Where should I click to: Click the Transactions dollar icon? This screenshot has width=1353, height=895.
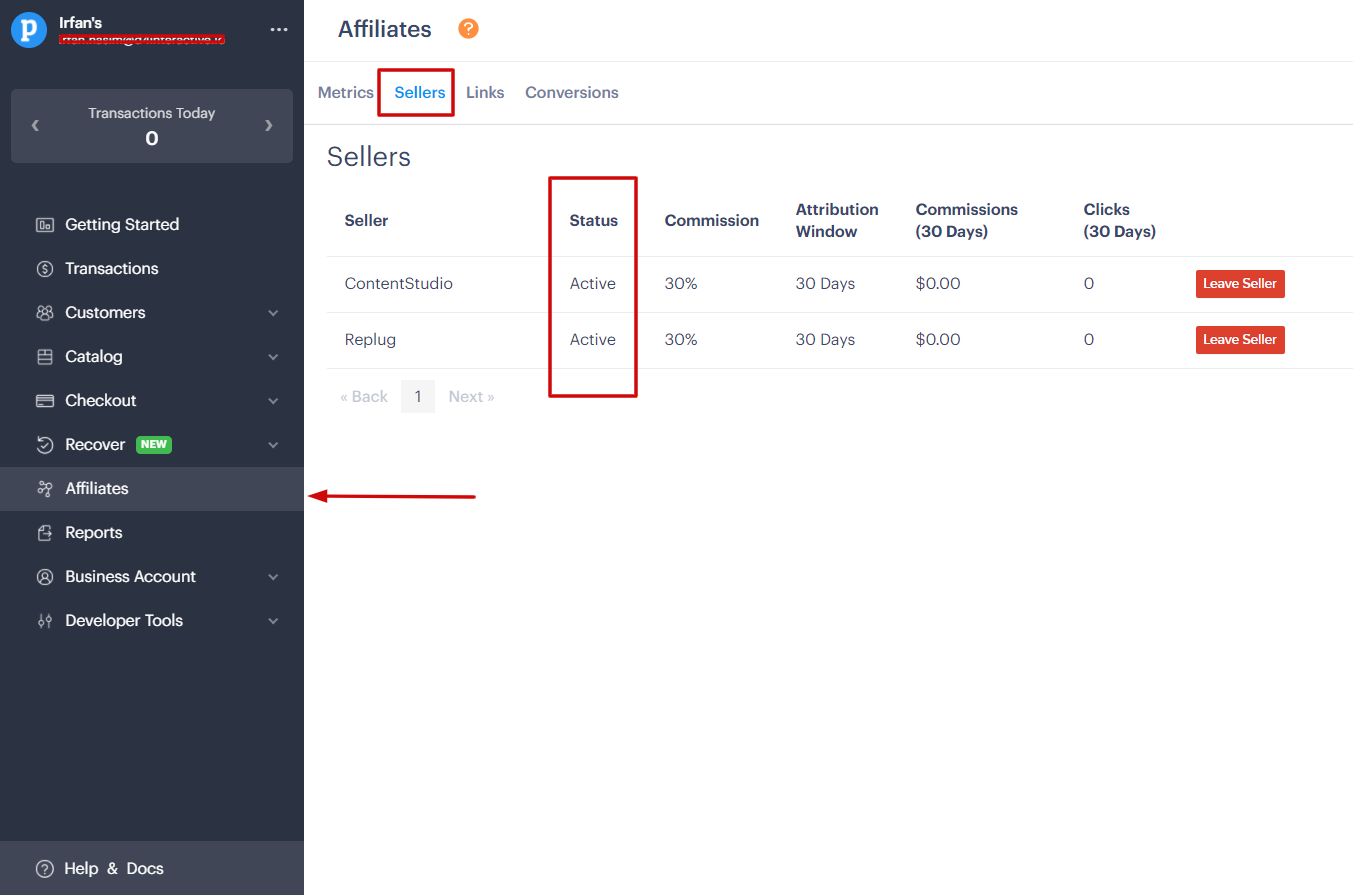[x=44, y=269]
